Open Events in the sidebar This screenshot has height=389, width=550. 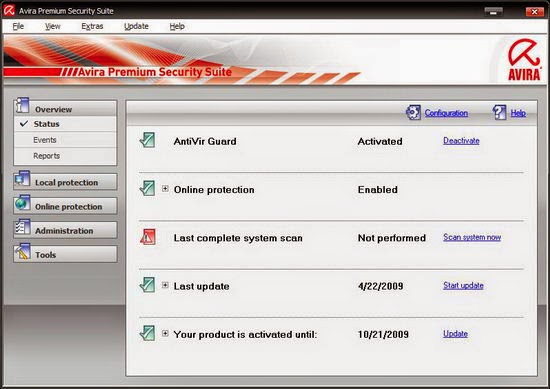[65, 140]
